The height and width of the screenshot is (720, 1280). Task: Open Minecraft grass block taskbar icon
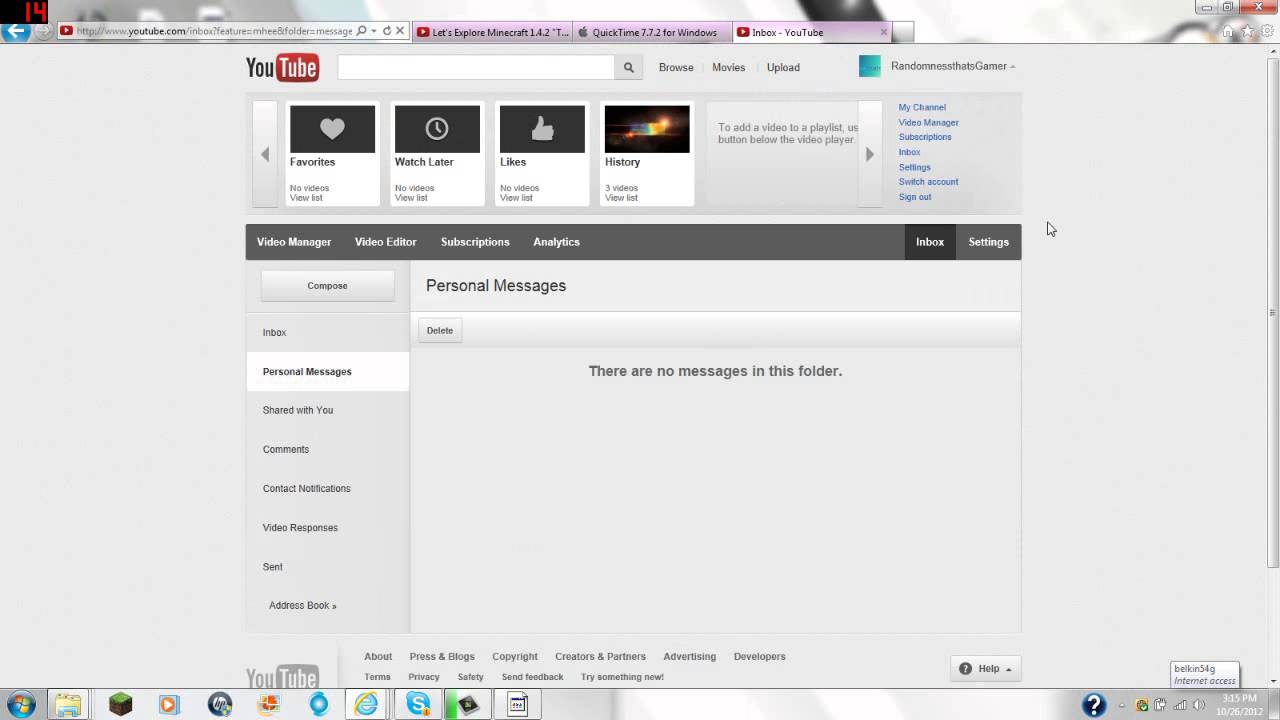(120, 705)
